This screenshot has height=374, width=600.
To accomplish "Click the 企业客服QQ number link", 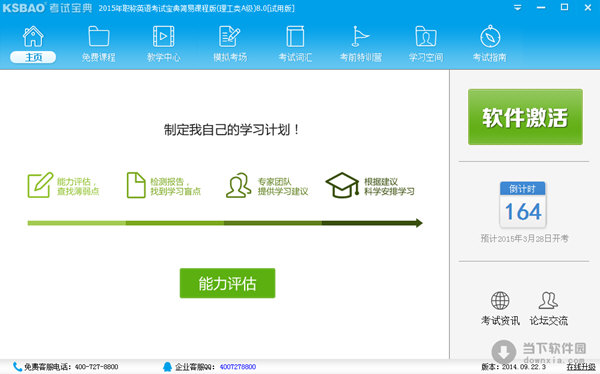I will pos(238,367).
